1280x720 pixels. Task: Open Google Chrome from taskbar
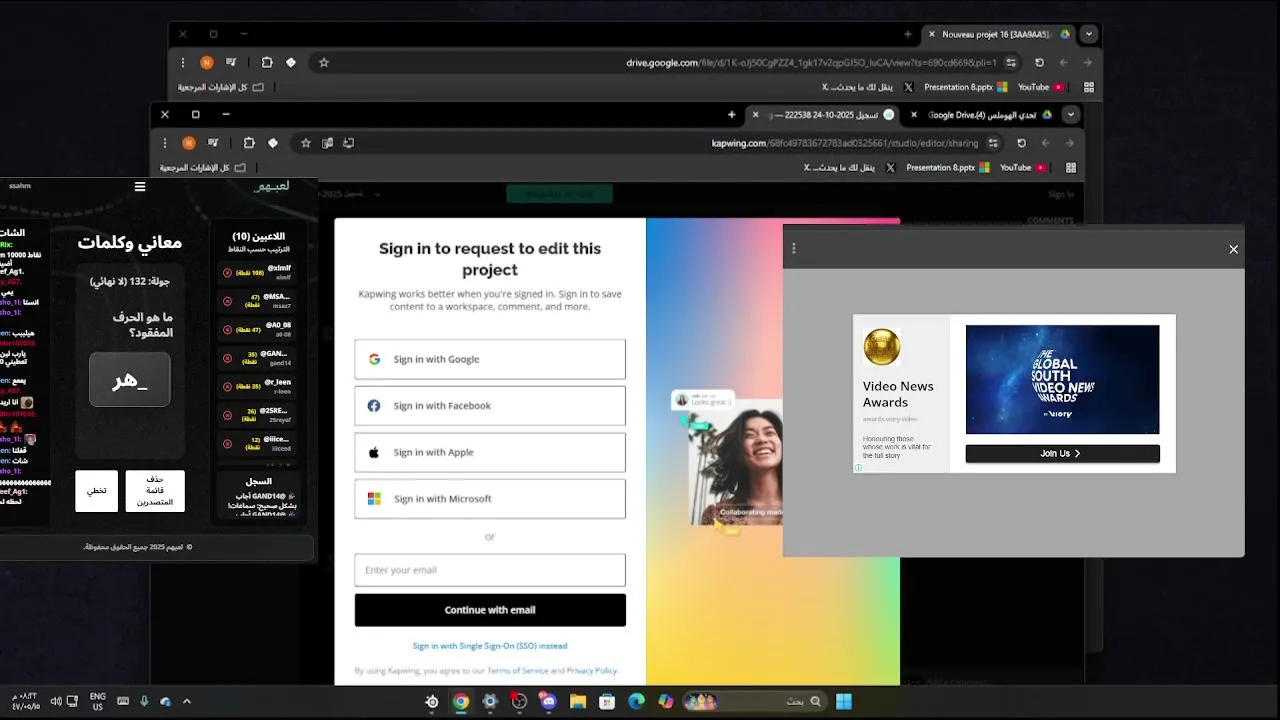click(461, 702)
